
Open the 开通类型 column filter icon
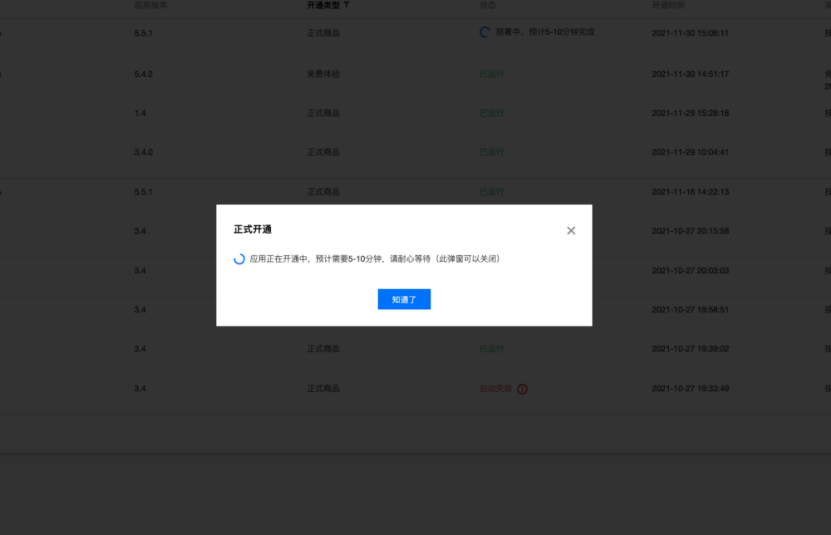pyautogui.click(x=346, y=5)
